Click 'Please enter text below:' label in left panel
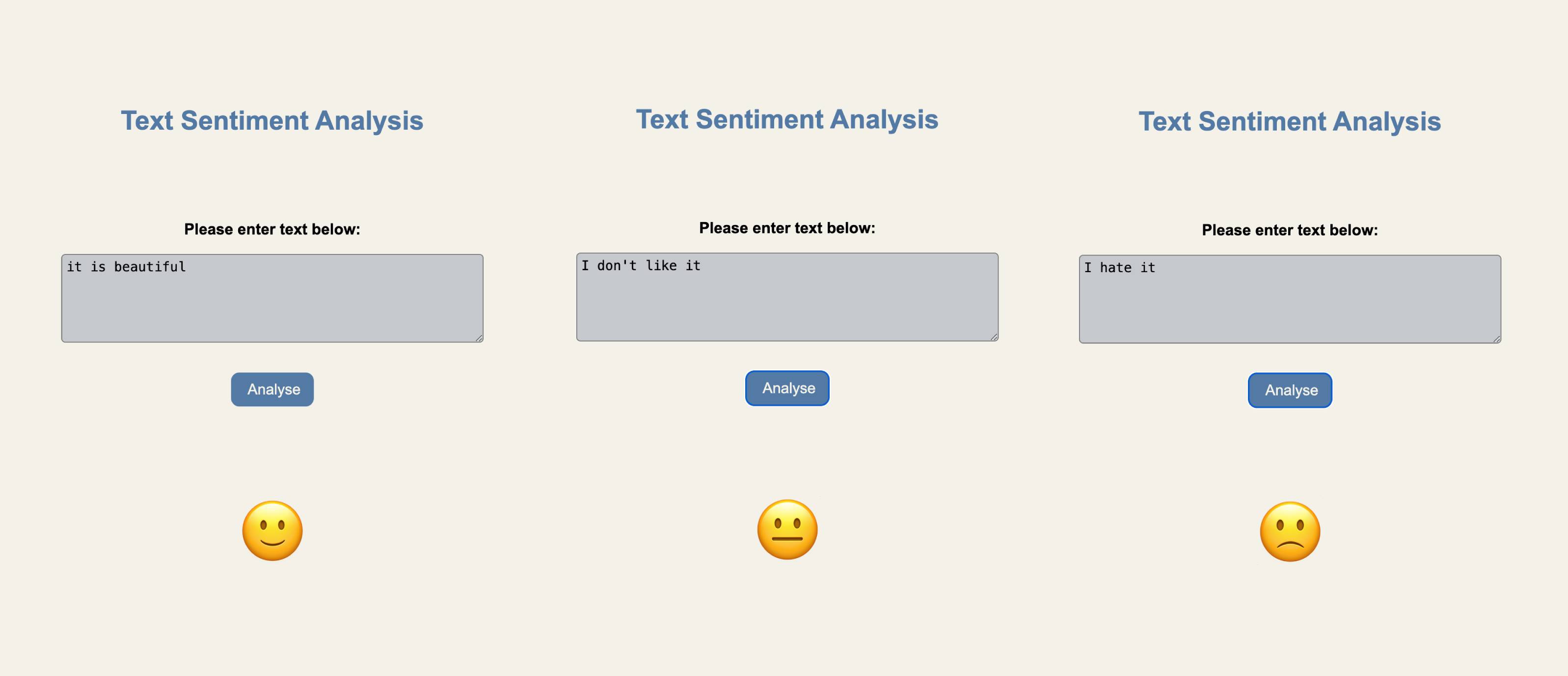 pyautogui.click(x=272, y=229)
